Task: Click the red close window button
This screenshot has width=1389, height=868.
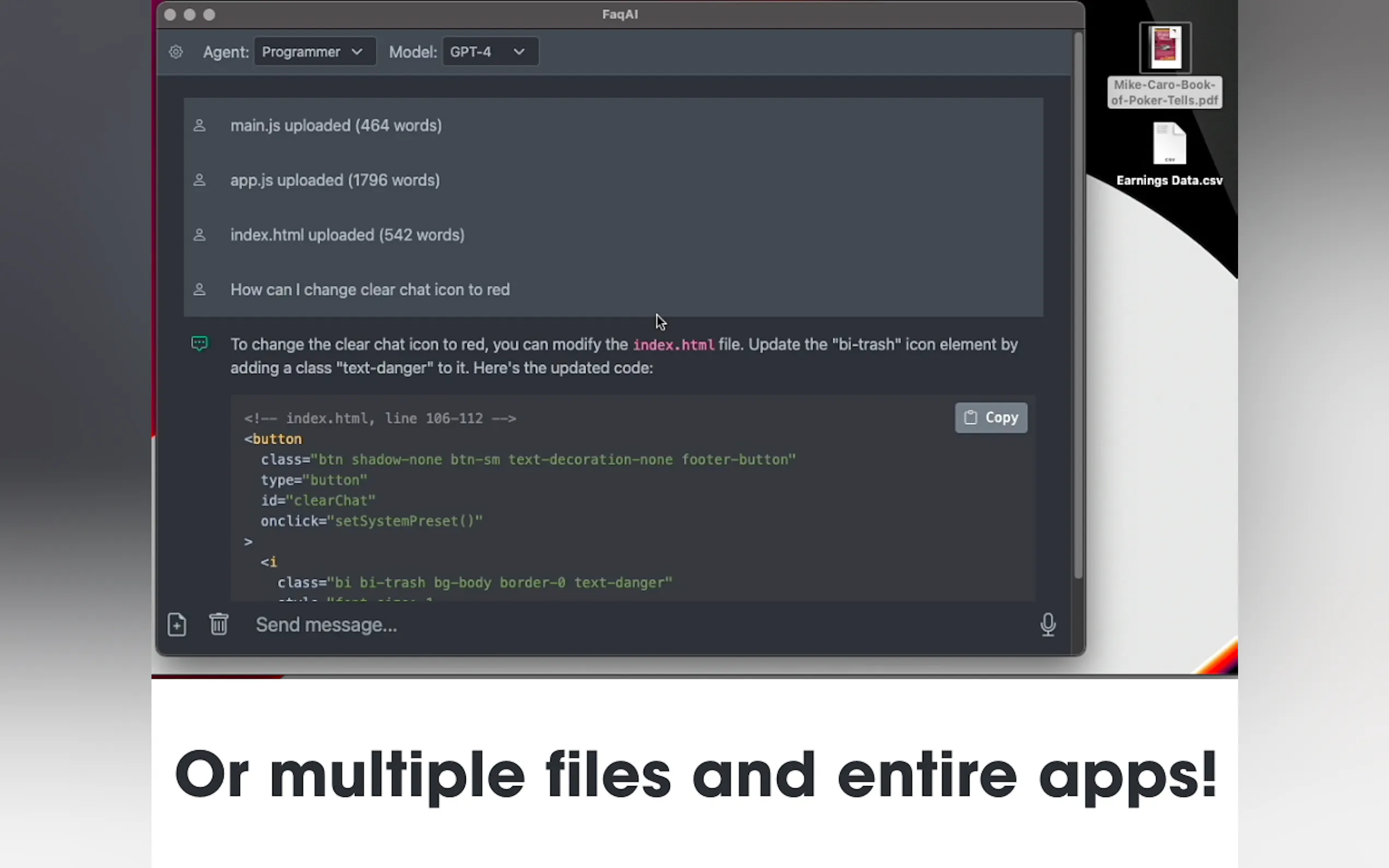Action: point(170,15)
